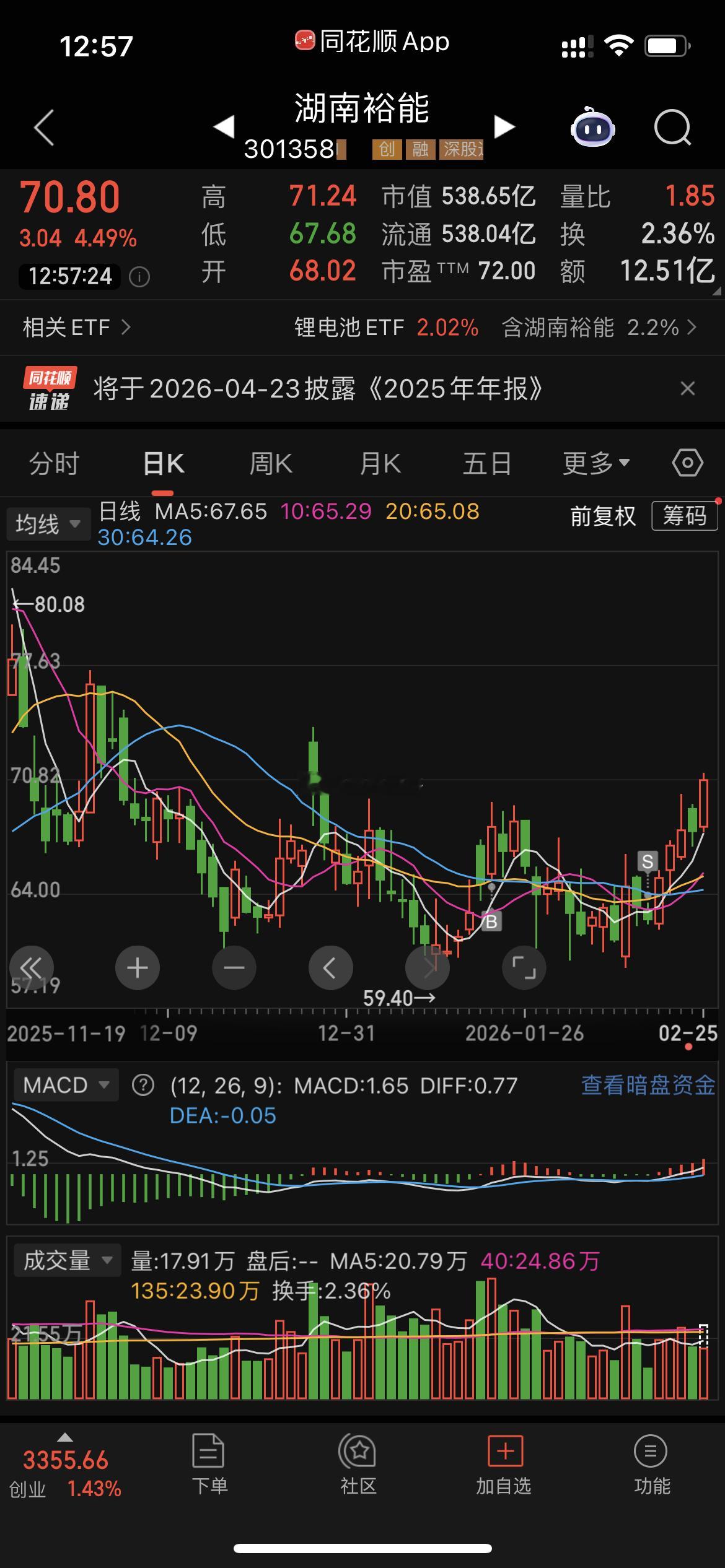Tap the info icon beside 12:57:24

tap(139, 277)
